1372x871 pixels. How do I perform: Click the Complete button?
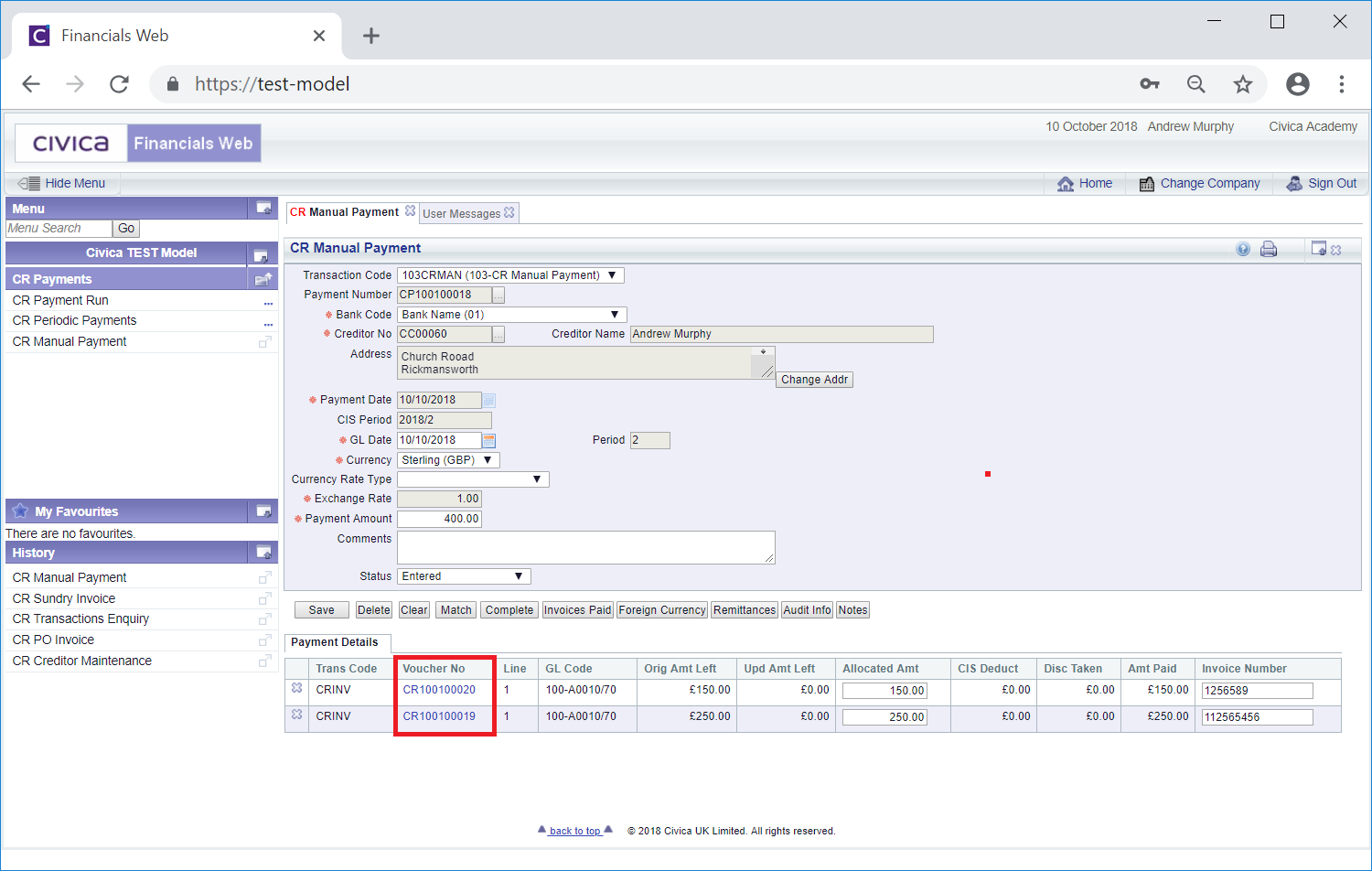tap(509, 610)
